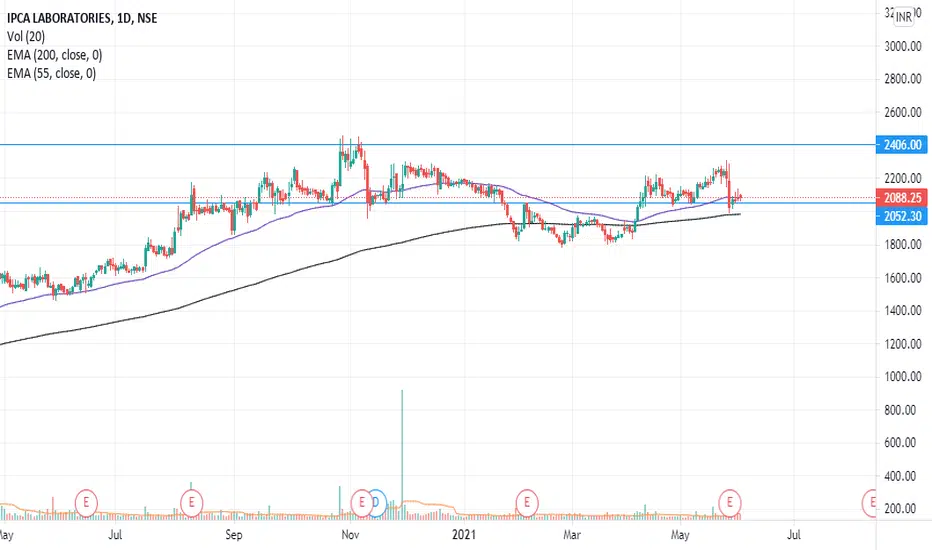Image resolution: width=932 pixels, height=550 pixels.
Task: Click the 2021 label on time axis
Action: click(464, 535)
